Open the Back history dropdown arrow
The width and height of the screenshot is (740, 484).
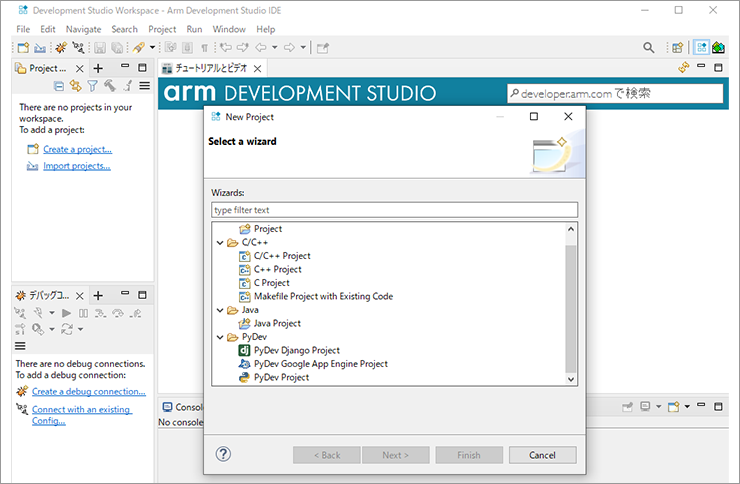click(x=275, y=48)
